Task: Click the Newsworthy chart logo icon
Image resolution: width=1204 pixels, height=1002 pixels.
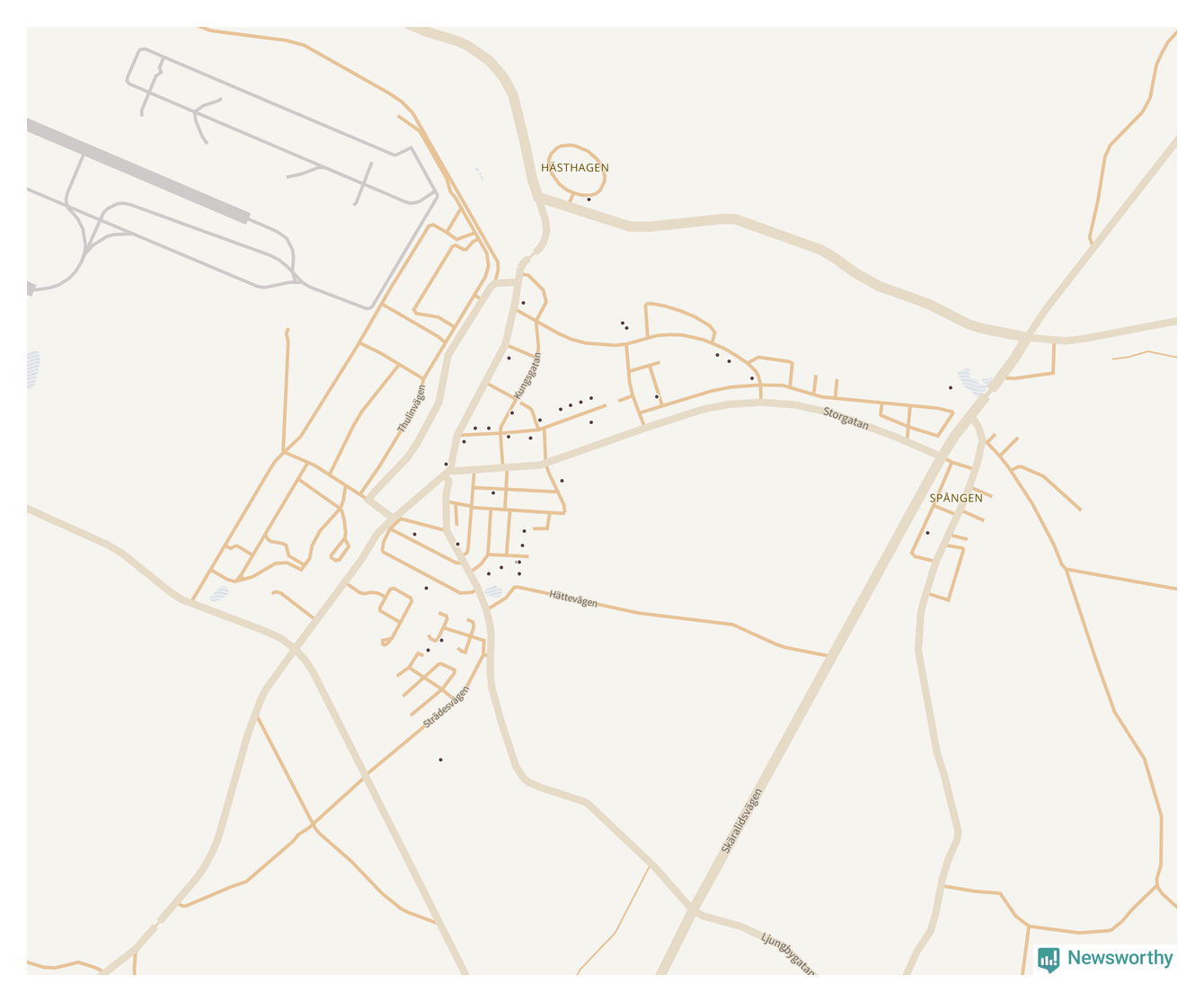Action: pos(1049,960)
